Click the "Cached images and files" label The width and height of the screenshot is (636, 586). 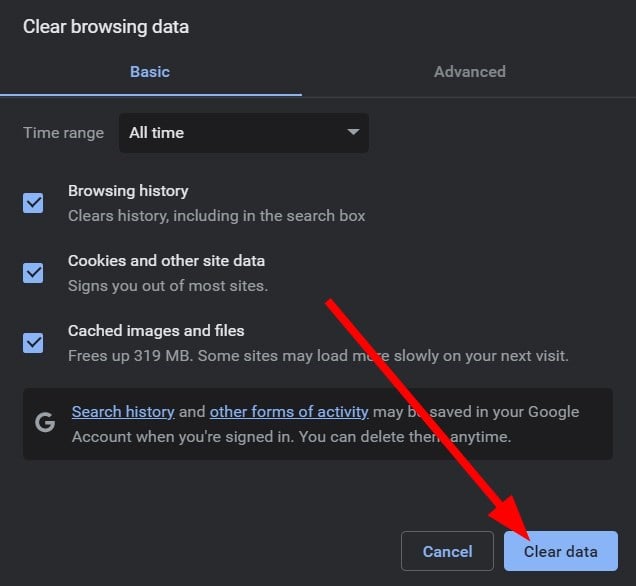point(156,331)
